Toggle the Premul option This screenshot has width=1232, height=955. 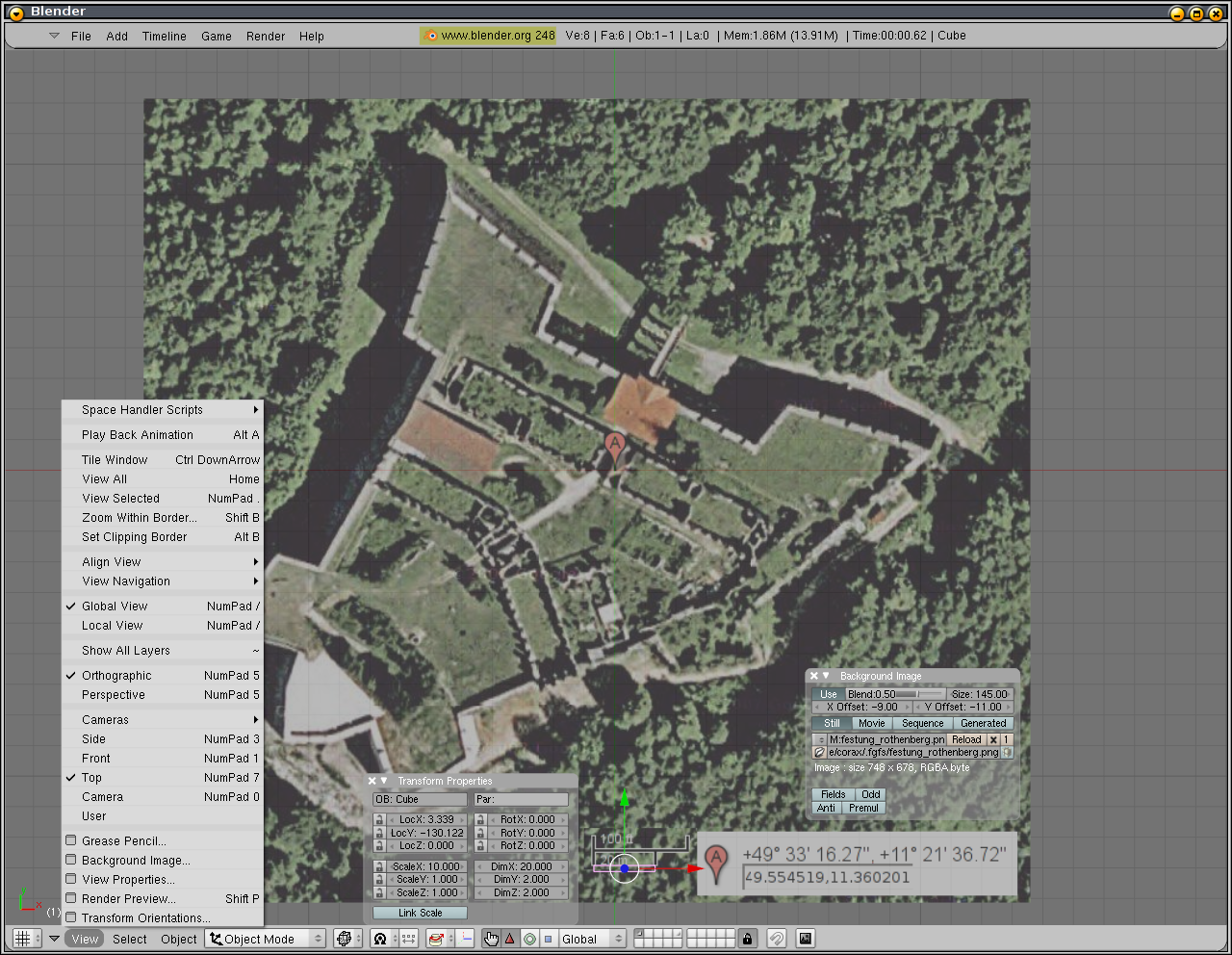click(x=862, y=808)
